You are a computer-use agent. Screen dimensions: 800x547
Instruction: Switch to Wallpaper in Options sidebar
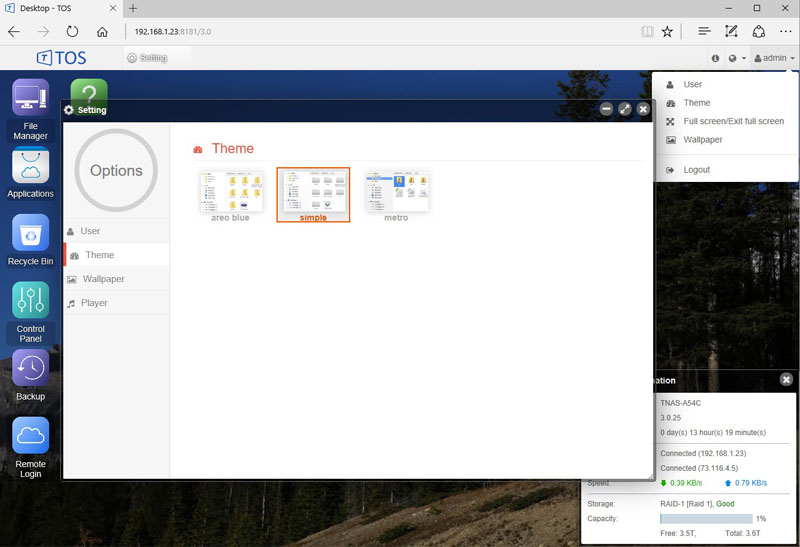(x=103, y=279)
